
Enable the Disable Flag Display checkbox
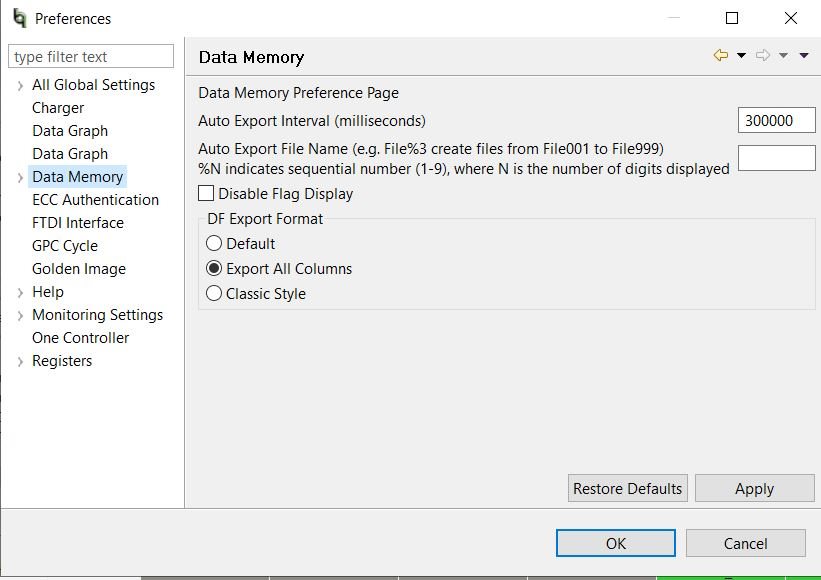[206, 193]
